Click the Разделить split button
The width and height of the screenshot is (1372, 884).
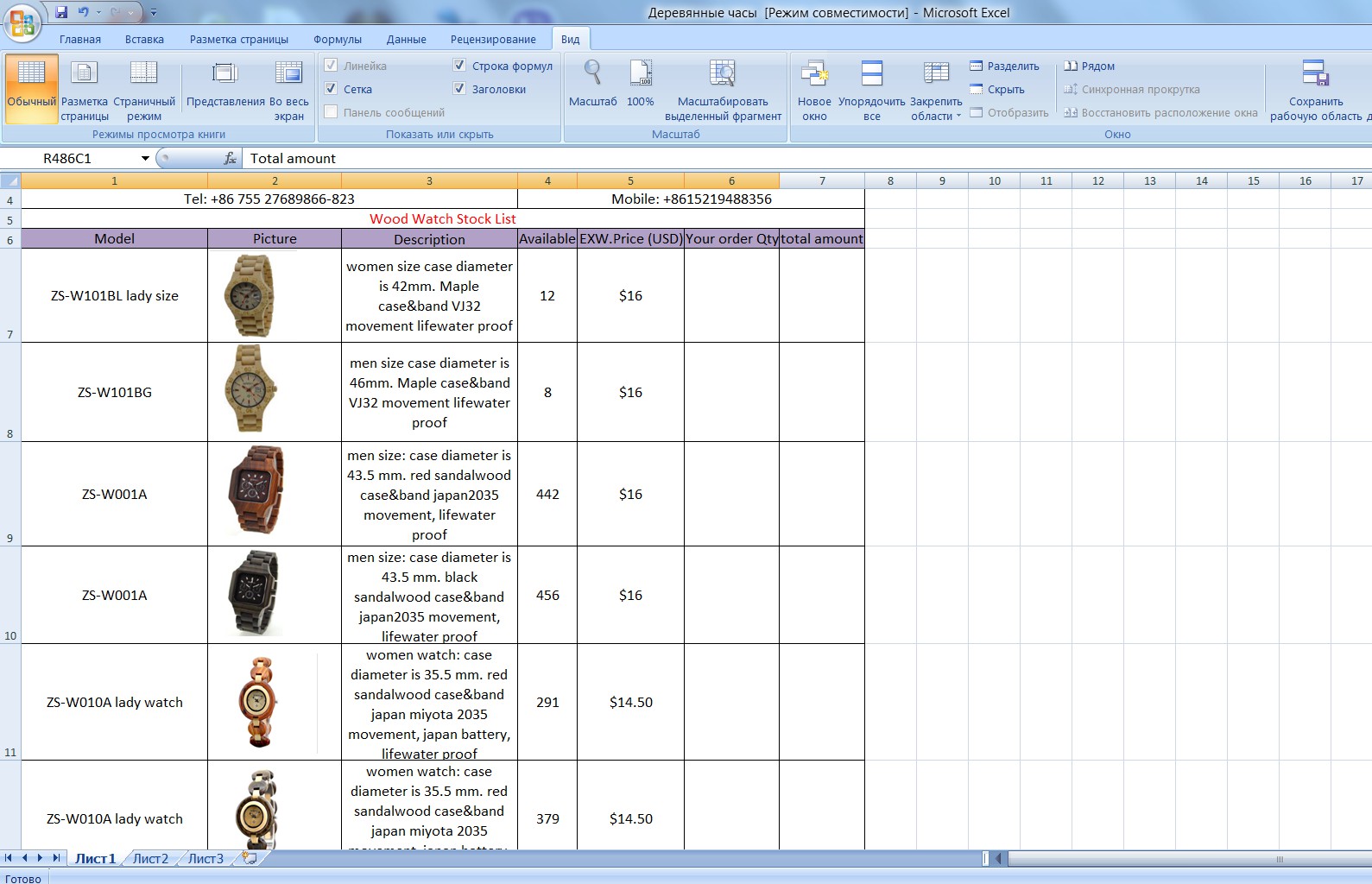click(1004, 66)
